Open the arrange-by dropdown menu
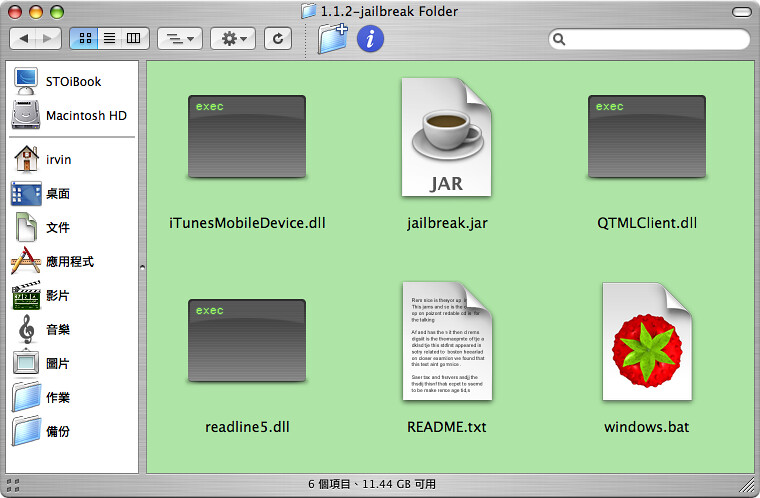This screenshot has height=498, width=760. click(x=180, y=39)
